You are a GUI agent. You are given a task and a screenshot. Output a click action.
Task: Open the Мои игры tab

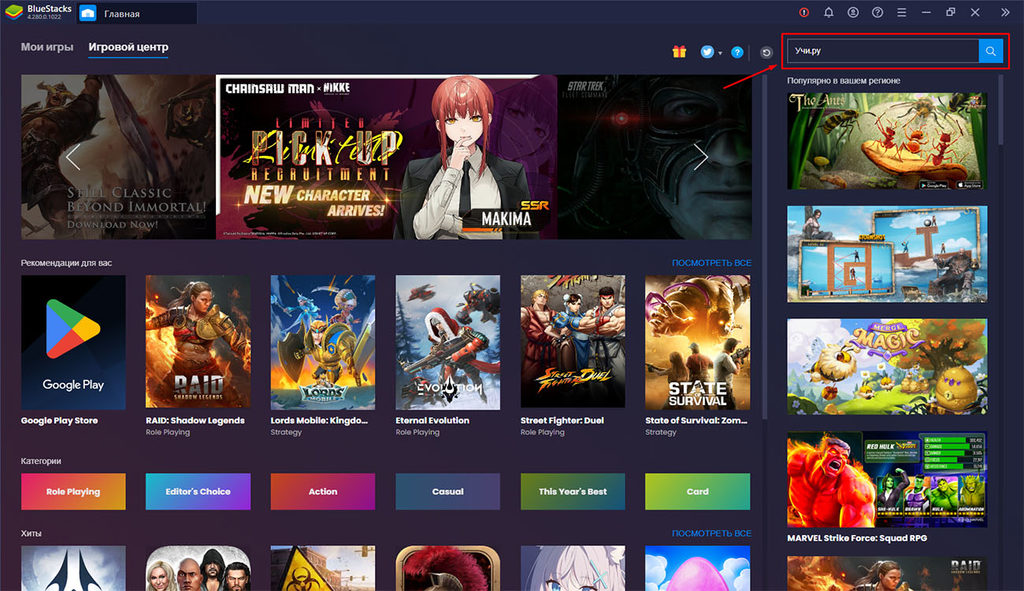point(47,47)
